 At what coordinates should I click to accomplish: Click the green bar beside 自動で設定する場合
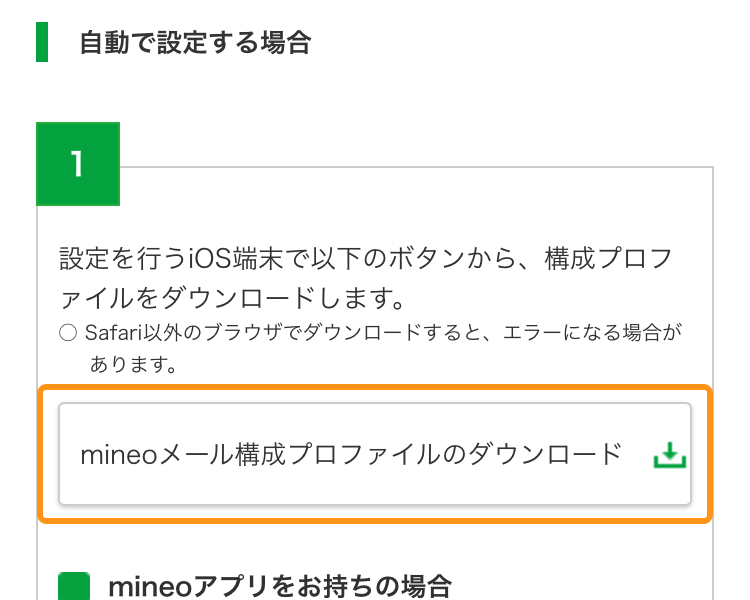[x=42, y=42]
